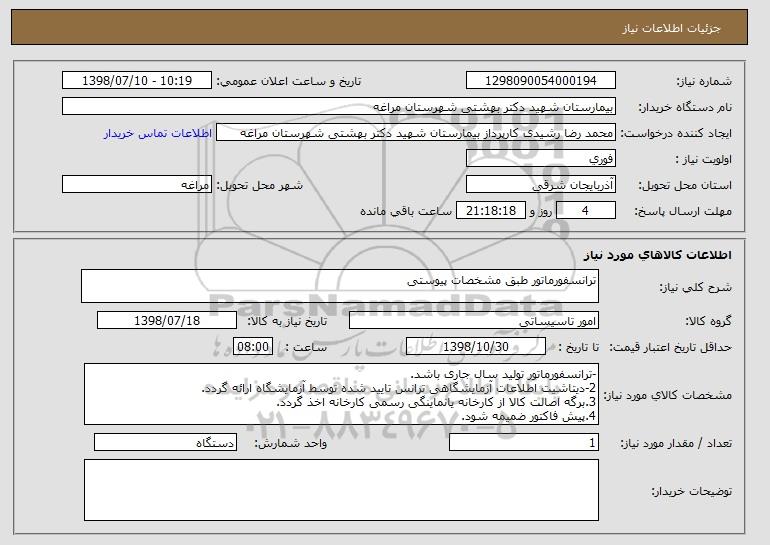Click the تعداد quantity field showing 1
The height and width of the screenshot is (545, 770).
(524, 443)
